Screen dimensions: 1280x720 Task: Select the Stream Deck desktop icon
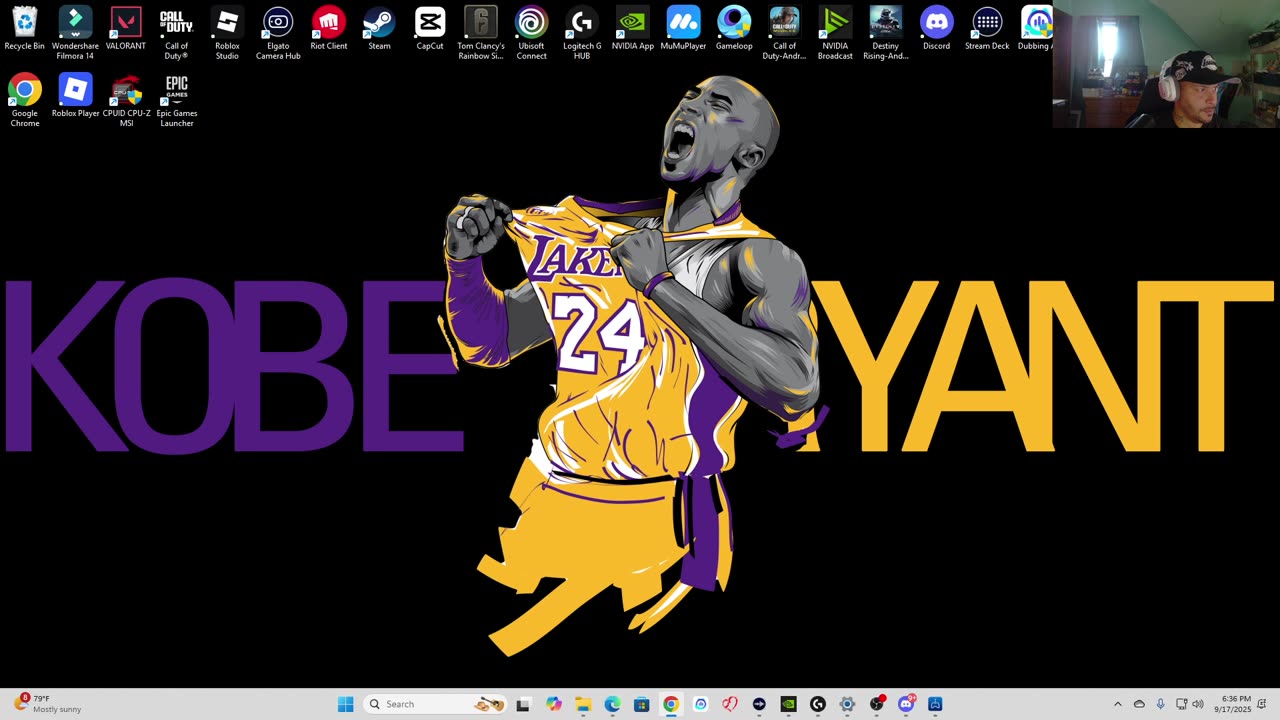coord(987,28)
